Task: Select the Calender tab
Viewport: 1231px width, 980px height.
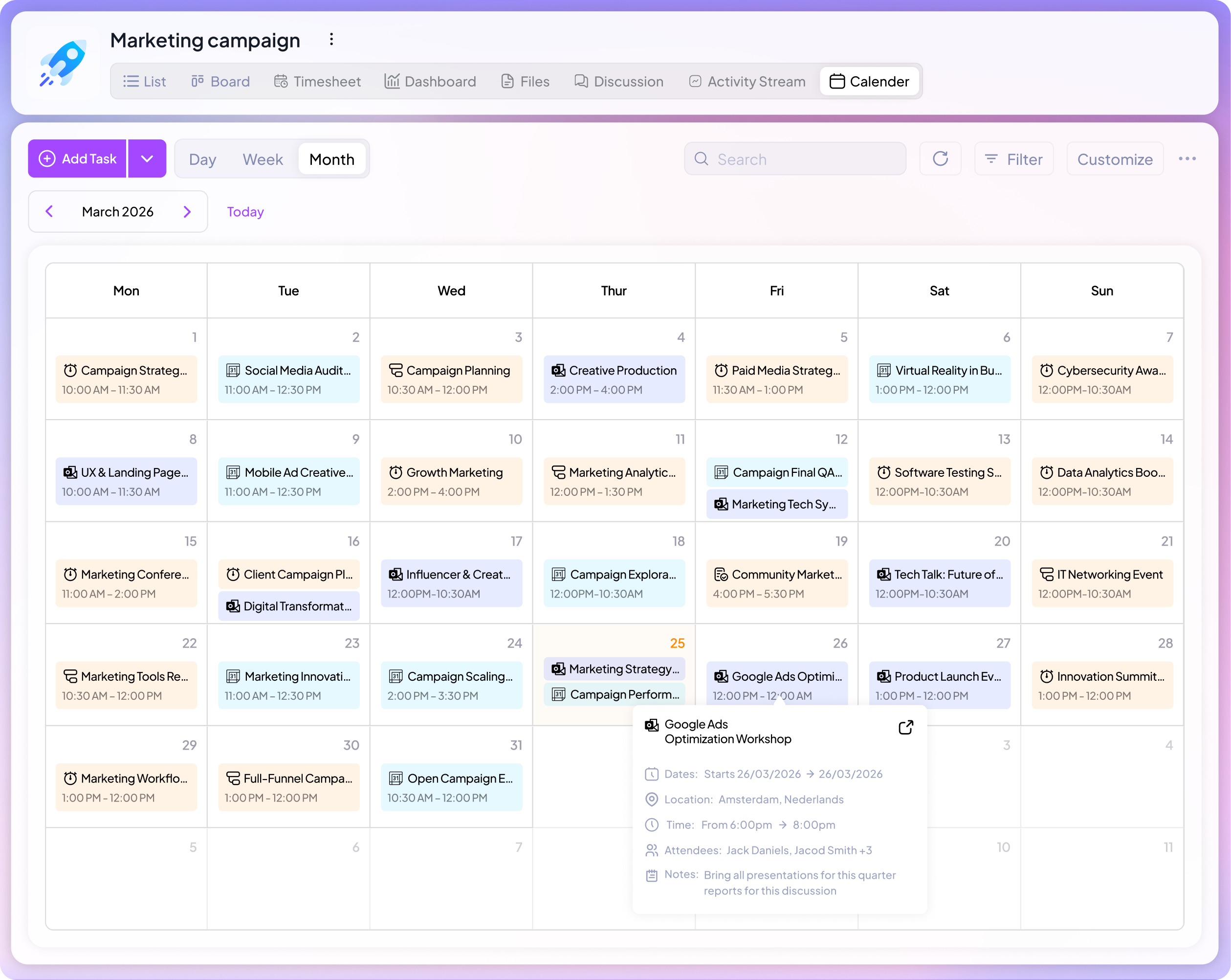Action: click(870, 82)
